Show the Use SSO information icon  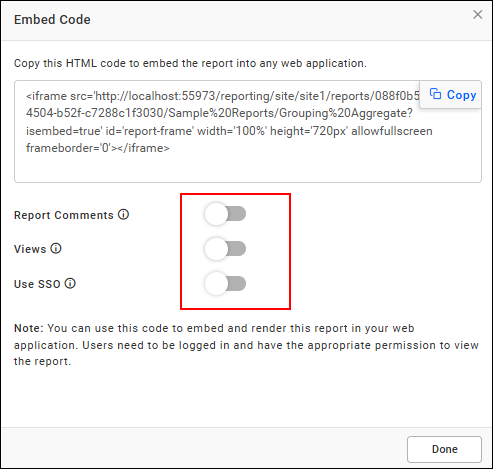pyautogui.click(x=70, y=283)
